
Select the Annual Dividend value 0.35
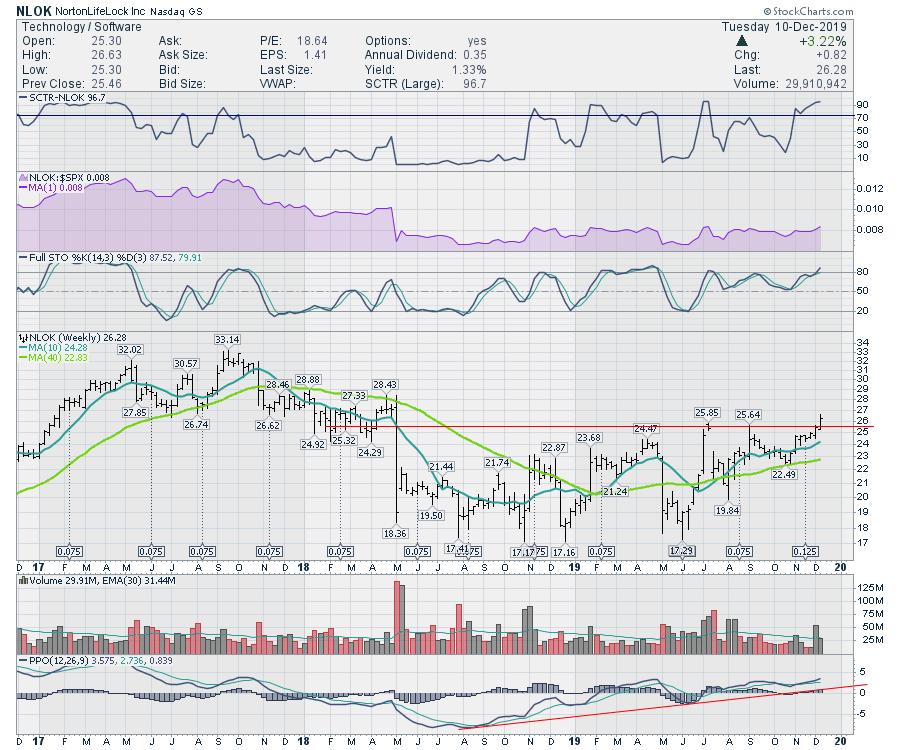475,55
